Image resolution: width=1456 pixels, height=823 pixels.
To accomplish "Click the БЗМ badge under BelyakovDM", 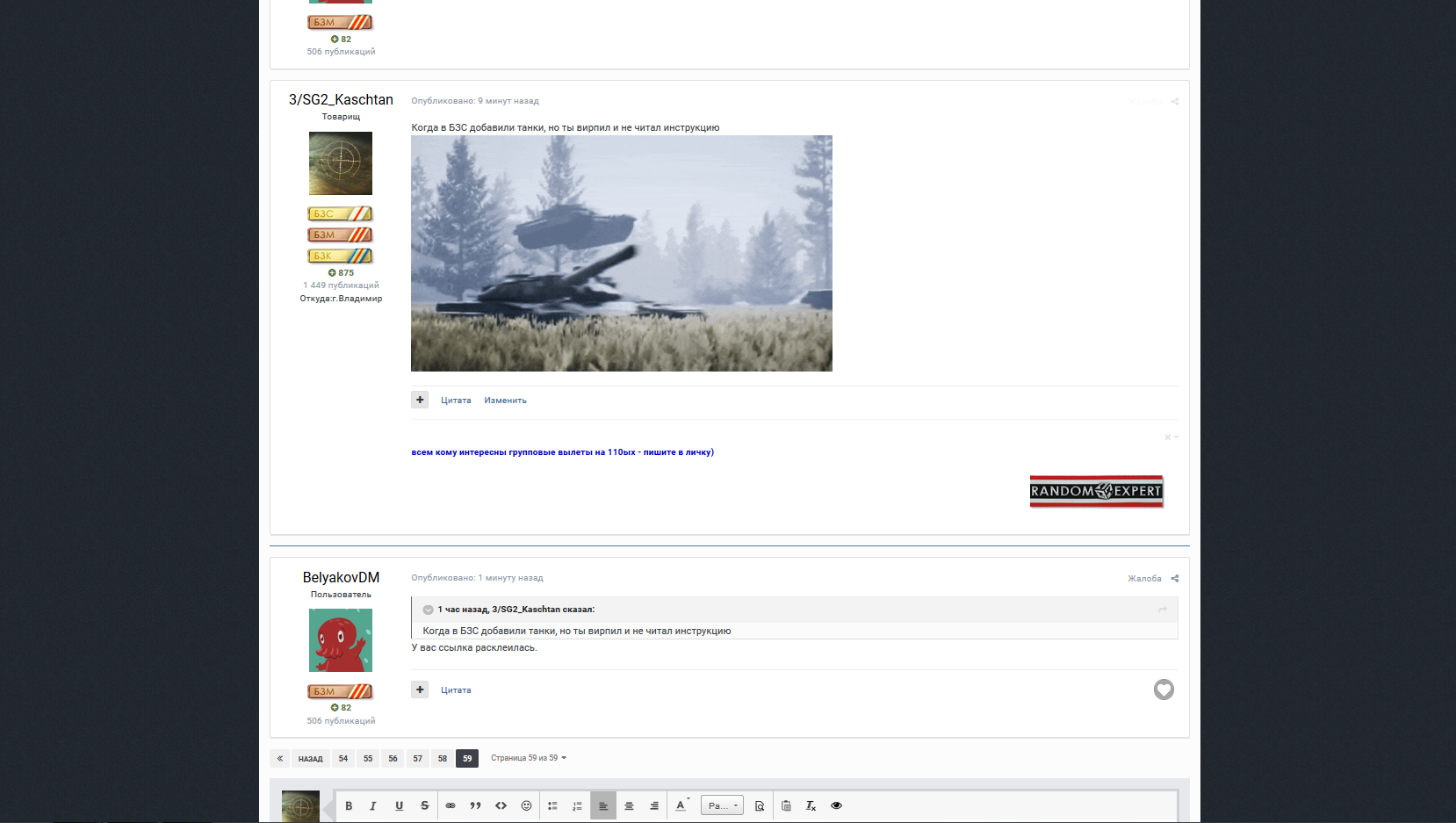I will [341, 691].
